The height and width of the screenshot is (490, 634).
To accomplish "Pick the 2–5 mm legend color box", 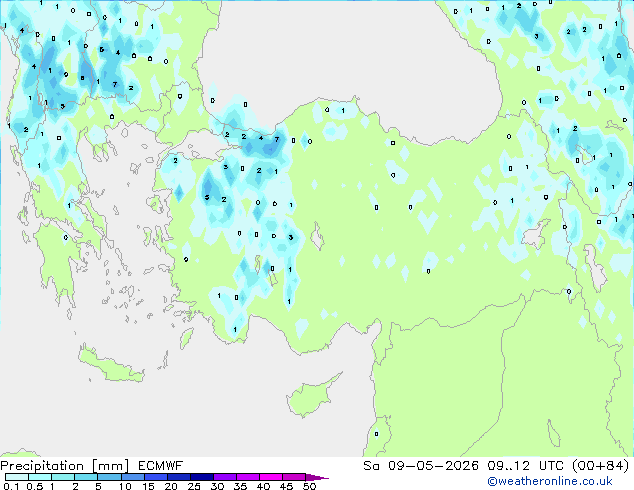I will (x=86, y=477).
